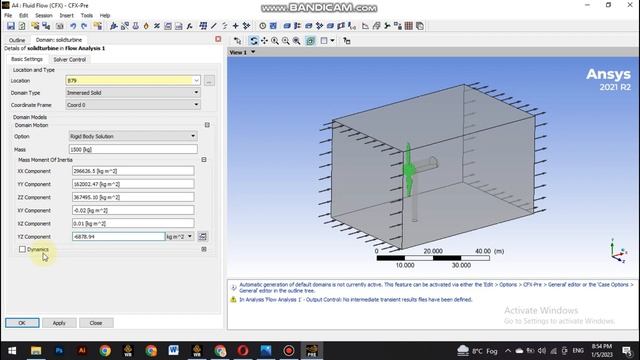
Task: Click the third magnifier Fit View icon
Action: pyautogui.click(x=297, y=41)
